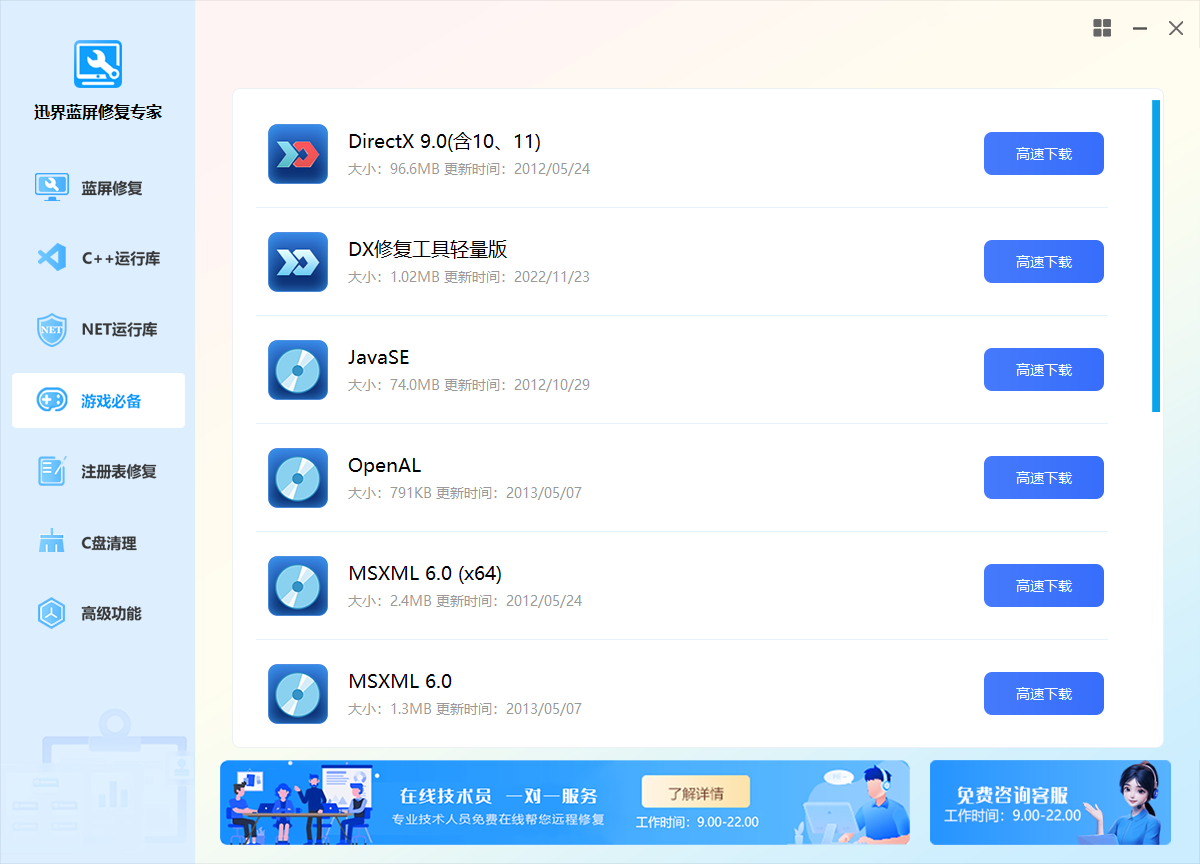The image size is (1200, 864).
Task: Start 高速下载 for OpenAL
Action: pos(1043,478)
